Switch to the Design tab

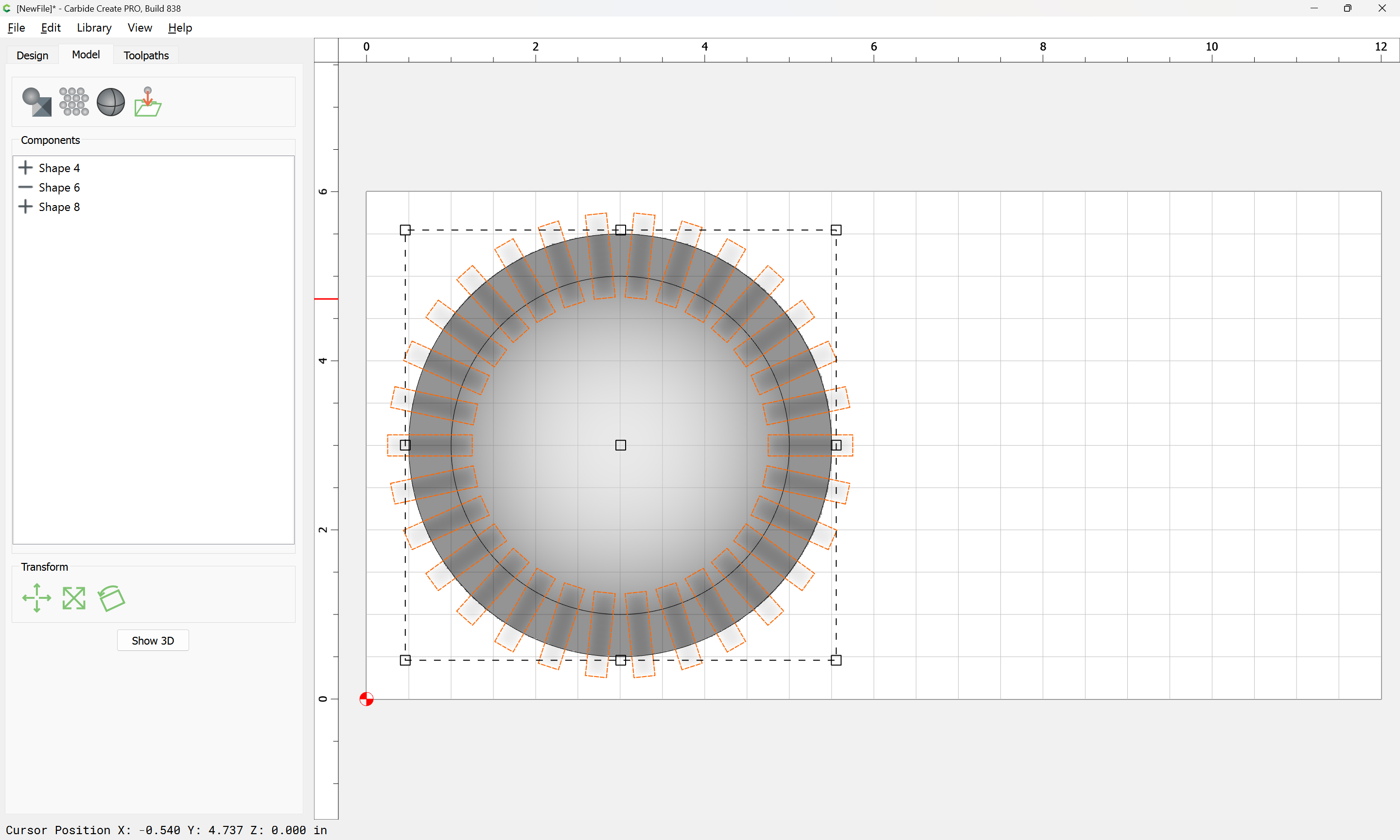point(32,55)
